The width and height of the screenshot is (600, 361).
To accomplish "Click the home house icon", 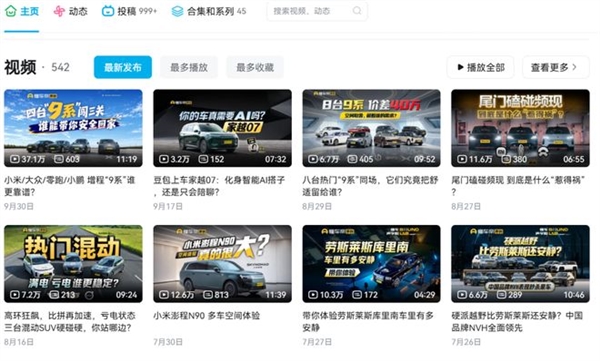I will pyautogui.click(x=10, y=11).
